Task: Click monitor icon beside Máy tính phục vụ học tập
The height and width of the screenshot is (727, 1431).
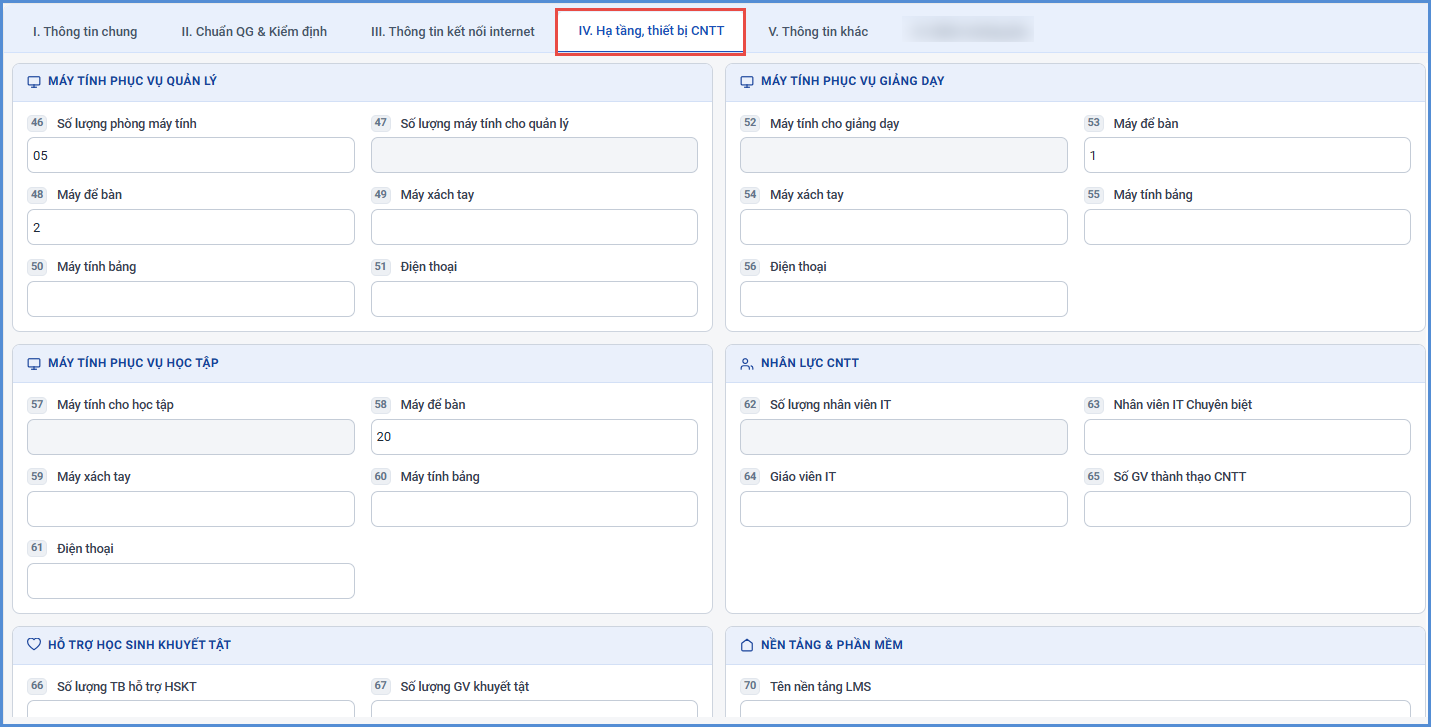Action: pos(34,363)
